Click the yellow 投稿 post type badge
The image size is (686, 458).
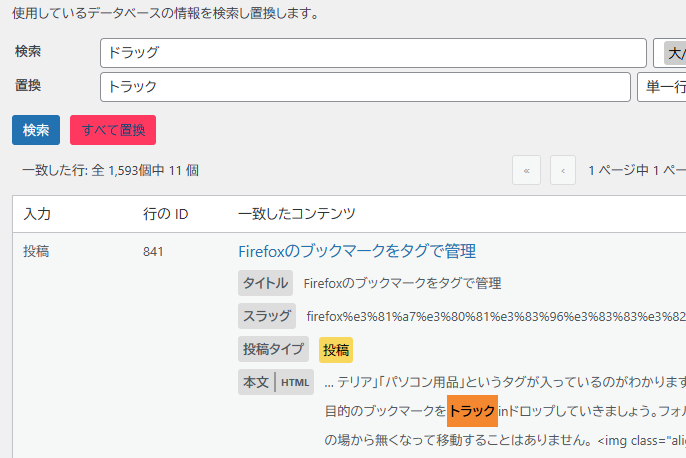[x=336, y=350]
